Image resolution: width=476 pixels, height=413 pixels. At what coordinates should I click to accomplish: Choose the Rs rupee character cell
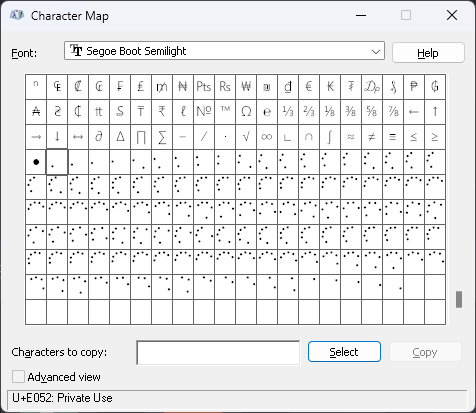[x=225, y=87]
